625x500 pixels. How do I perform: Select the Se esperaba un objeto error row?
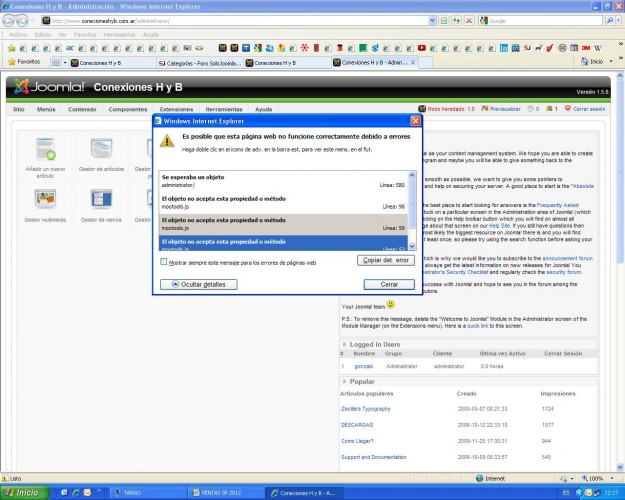click(x=283, y=181)
